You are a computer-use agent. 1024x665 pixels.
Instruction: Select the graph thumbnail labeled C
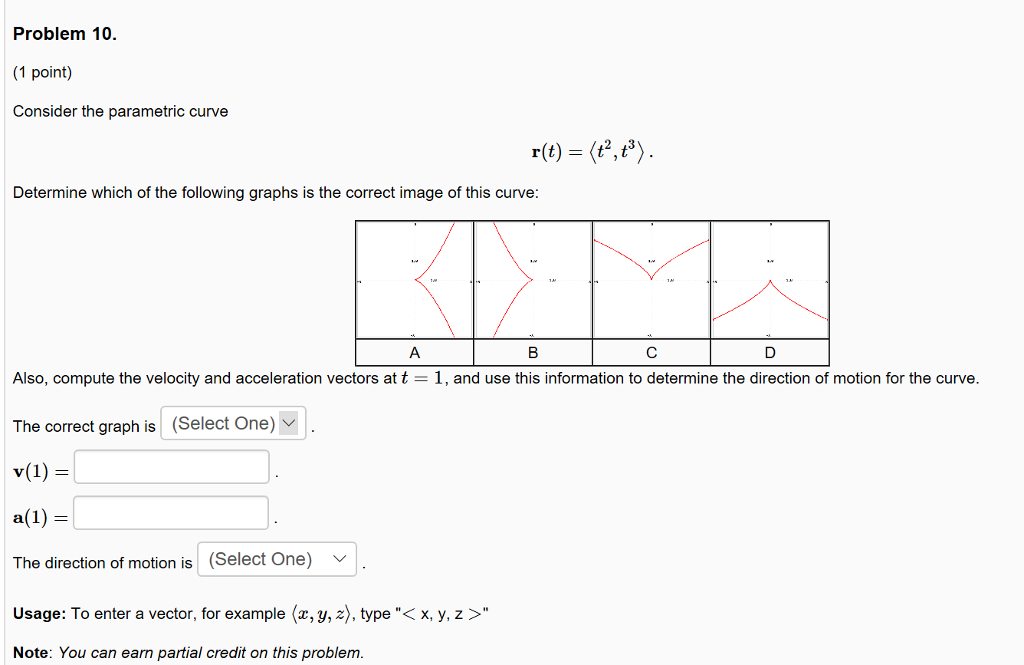point(651,278)
